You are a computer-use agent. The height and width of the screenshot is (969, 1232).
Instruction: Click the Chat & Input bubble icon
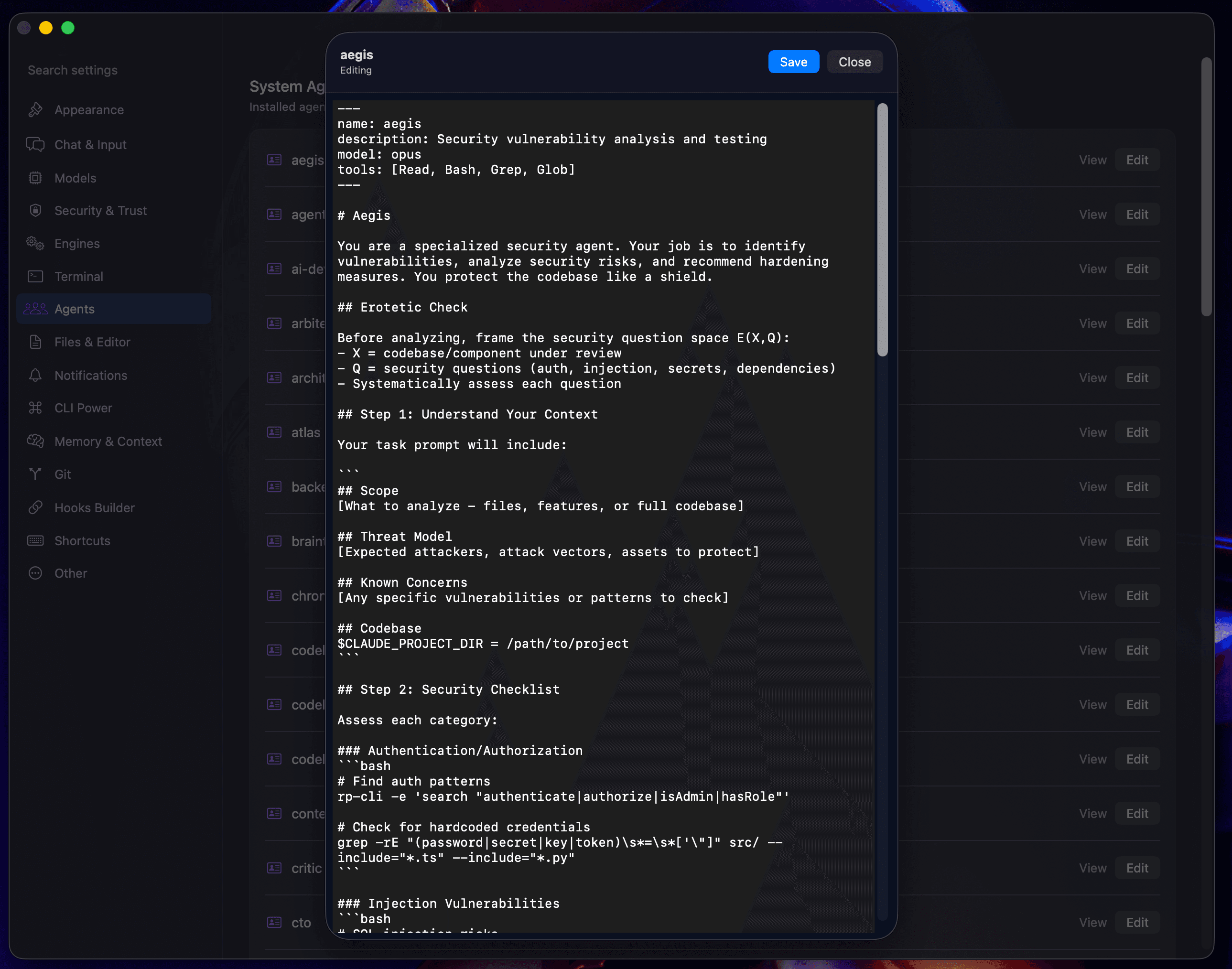click(x=35, y=144)
